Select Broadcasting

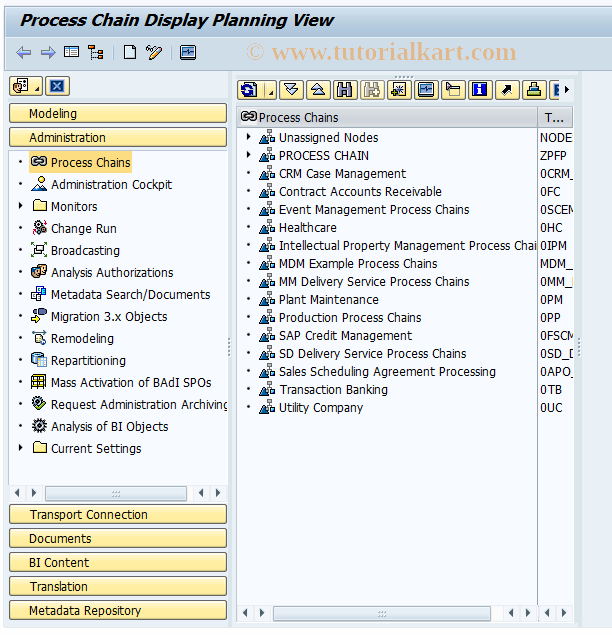coord(85,251)
